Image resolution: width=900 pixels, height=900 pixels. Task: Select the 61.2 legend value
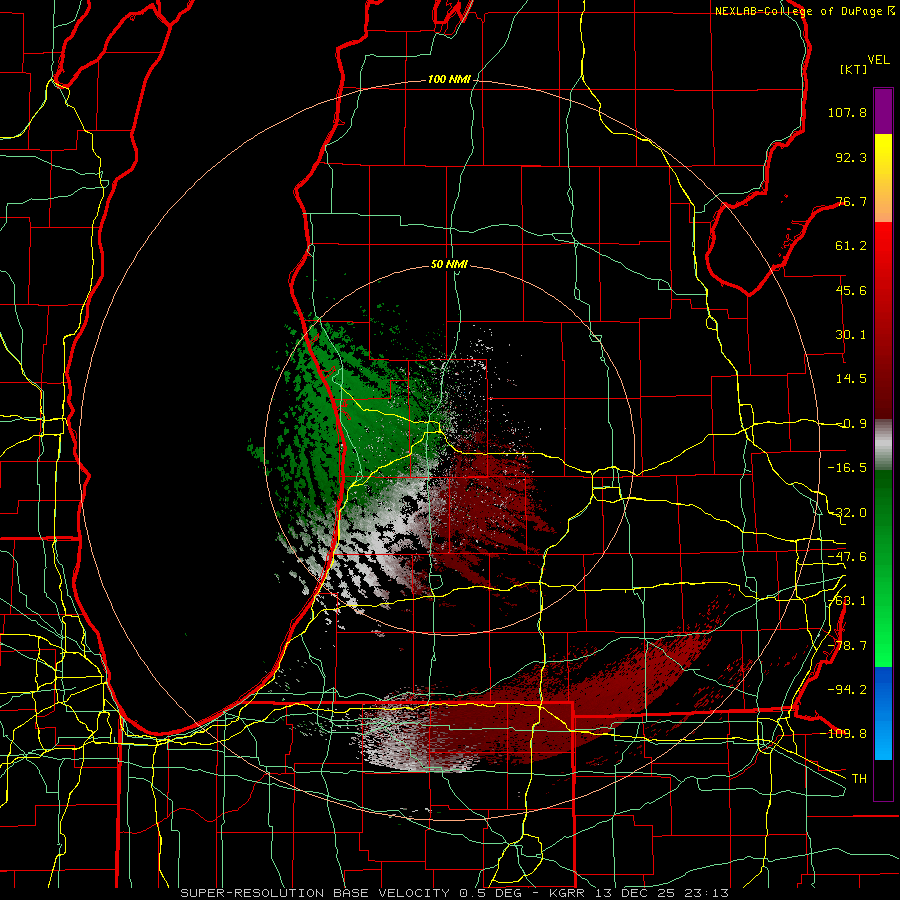click(x=851, y=246)
